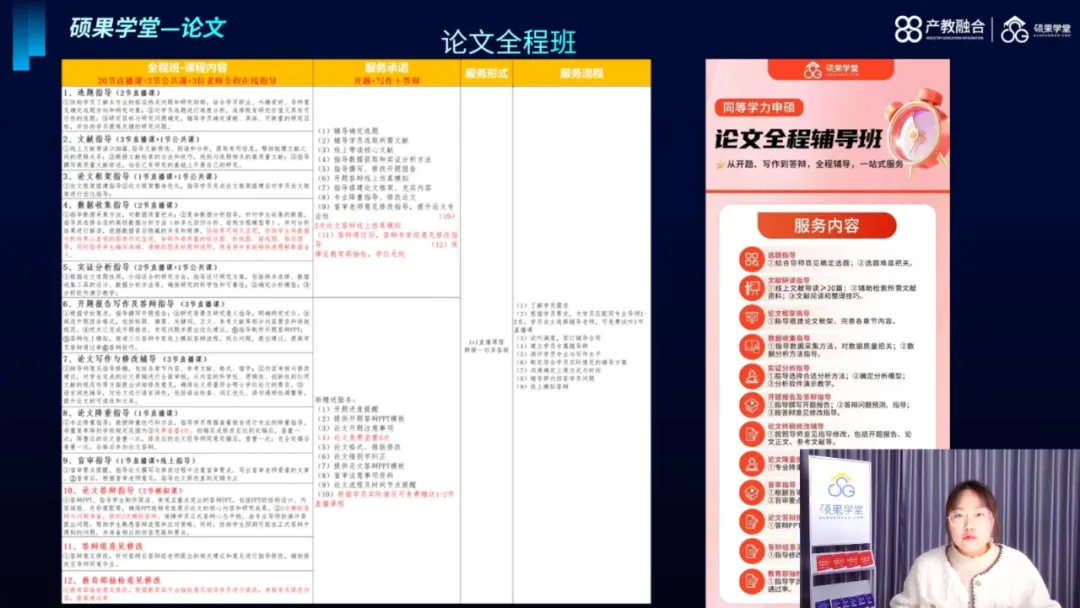Click the alarm clock graphic on the poster
Viewport: 1080px width, 608px height.
coord(917,133)
